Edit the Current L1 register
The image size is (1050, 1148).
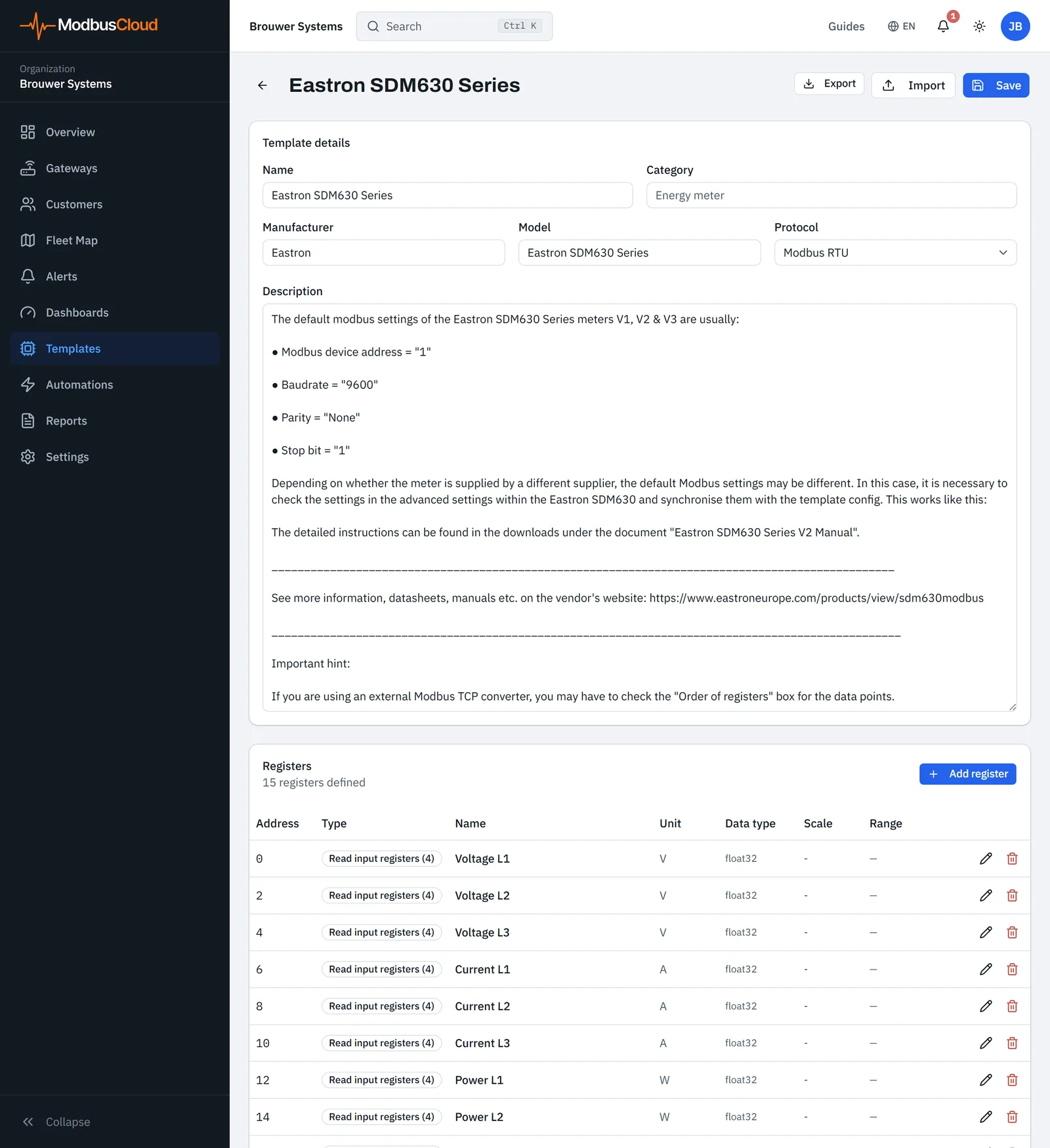(986, 969)
